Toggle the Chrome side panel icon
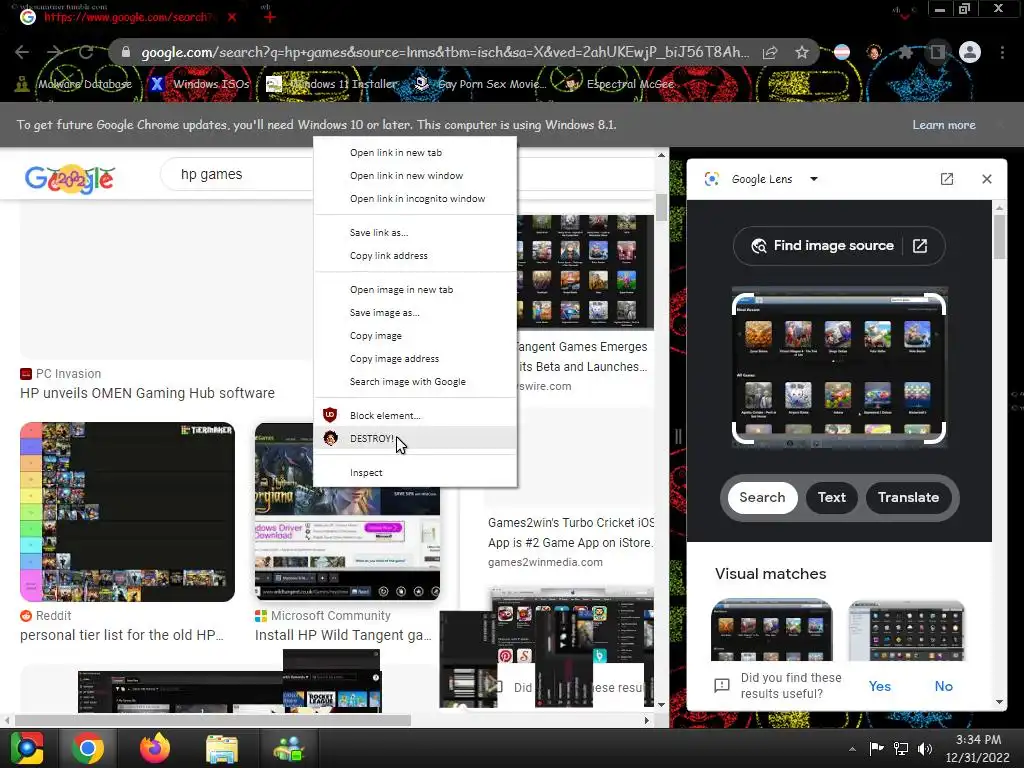The width and height of the screenshot is (1024, 768). (937, 52)
